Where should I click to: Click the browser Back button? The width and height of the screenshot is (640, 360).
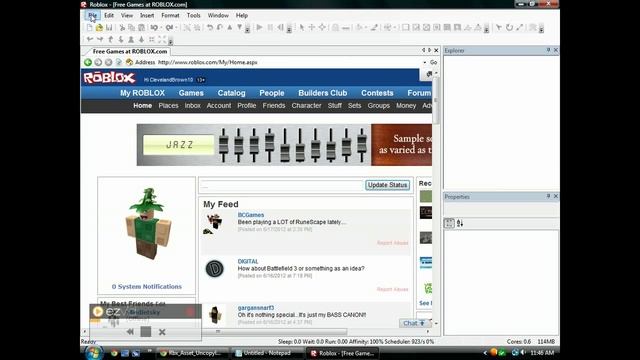pyautogui.click(x=88, y=62)
